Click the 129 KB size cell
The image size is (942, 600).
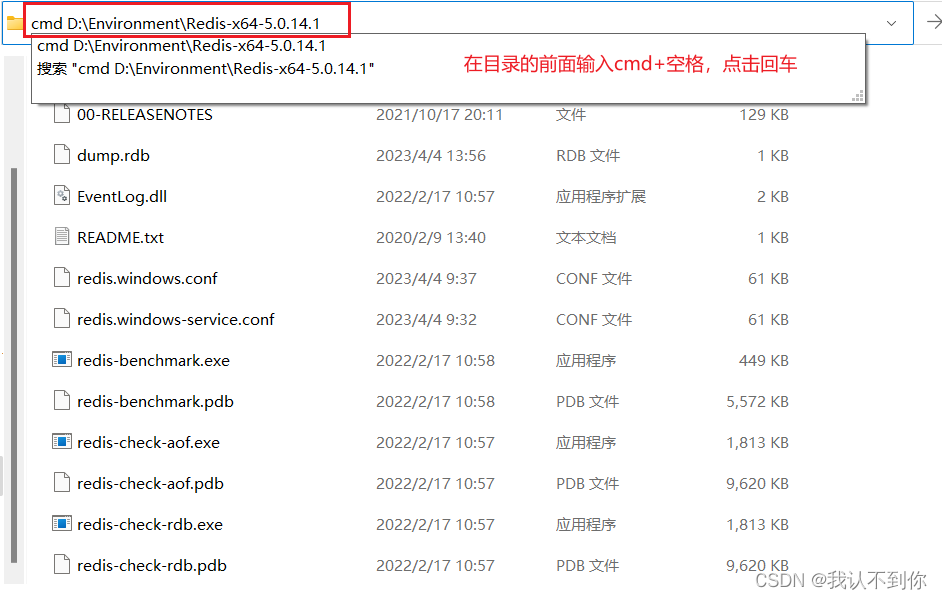pyautogui.click(x=764, y=115)
